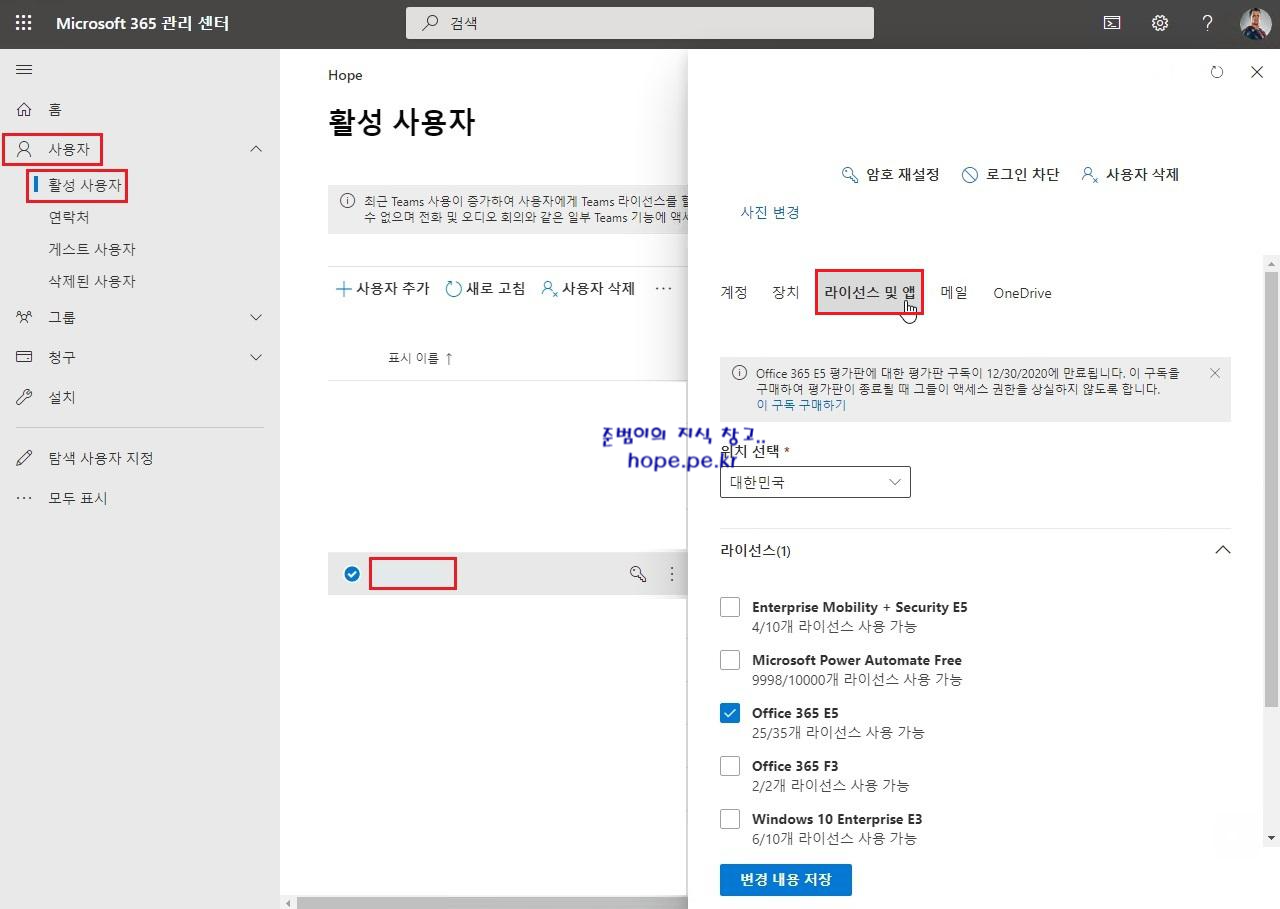Switch to the 계정 tab
1280x909 pixels.
[734, 293]
